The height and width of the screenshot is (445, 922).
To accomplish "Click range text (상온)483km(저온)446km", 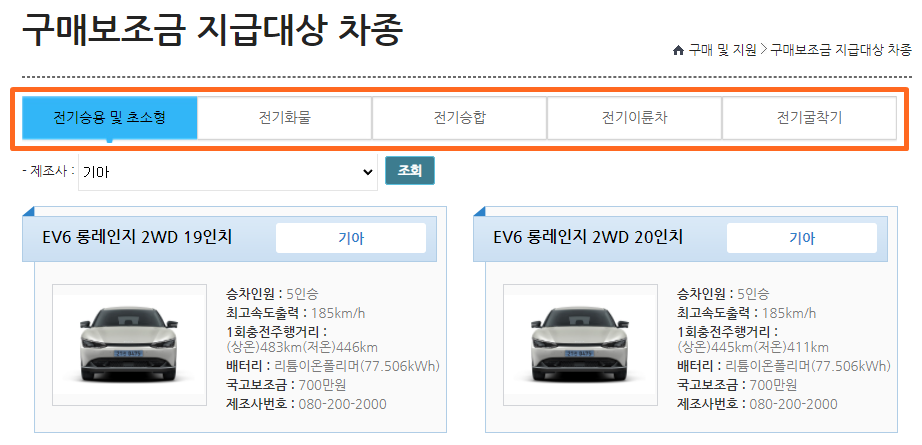I will click(302, 347).
